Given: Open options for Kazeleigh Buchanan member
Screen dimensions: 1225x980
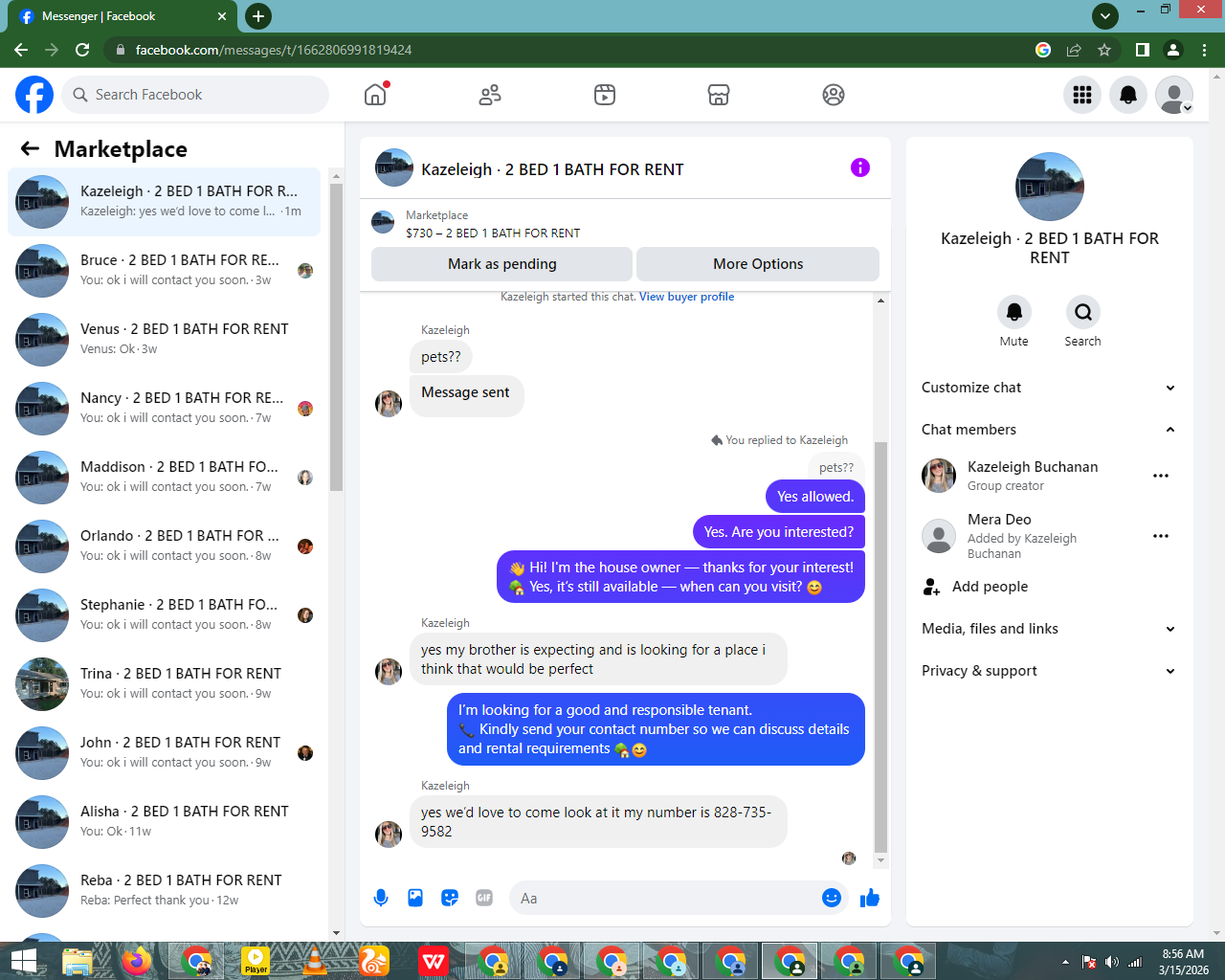Looking at the screenshot, I should (1161, 476).
